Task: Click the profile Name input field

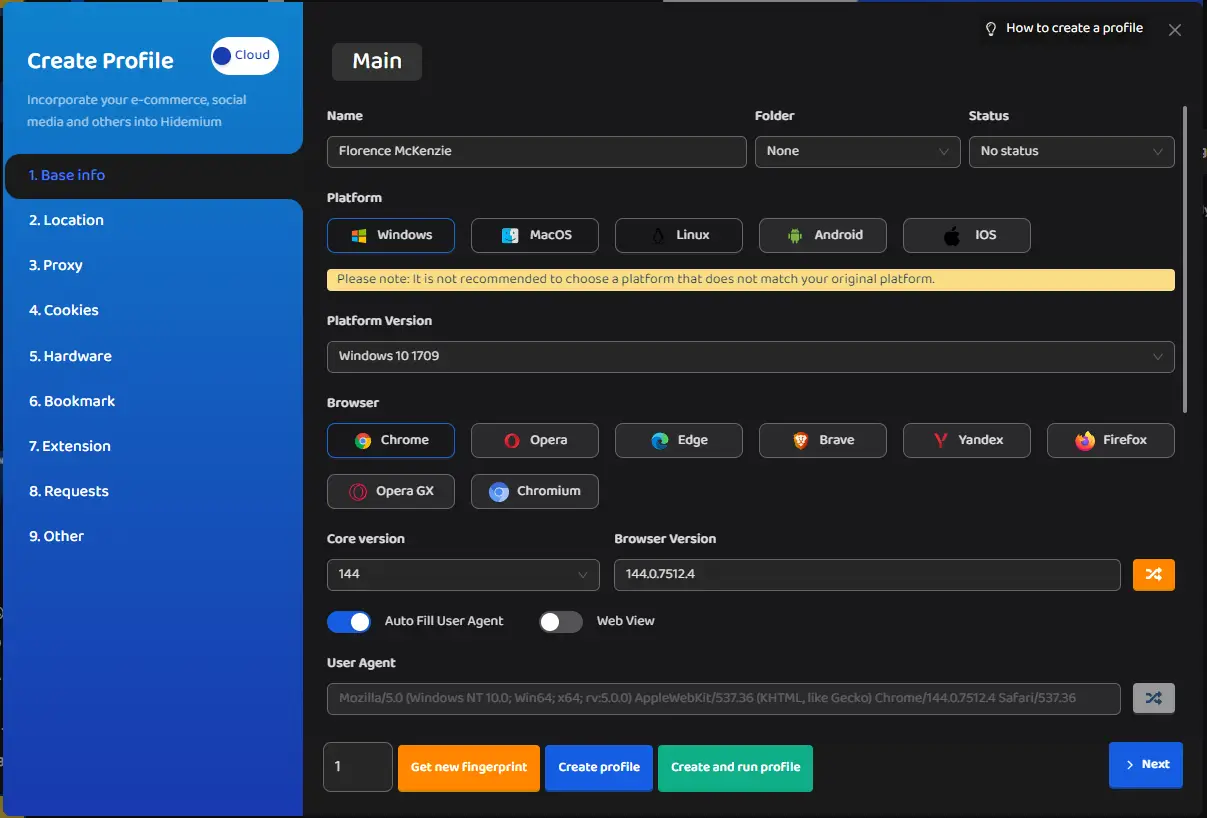Action: click(x=536, y=151)
